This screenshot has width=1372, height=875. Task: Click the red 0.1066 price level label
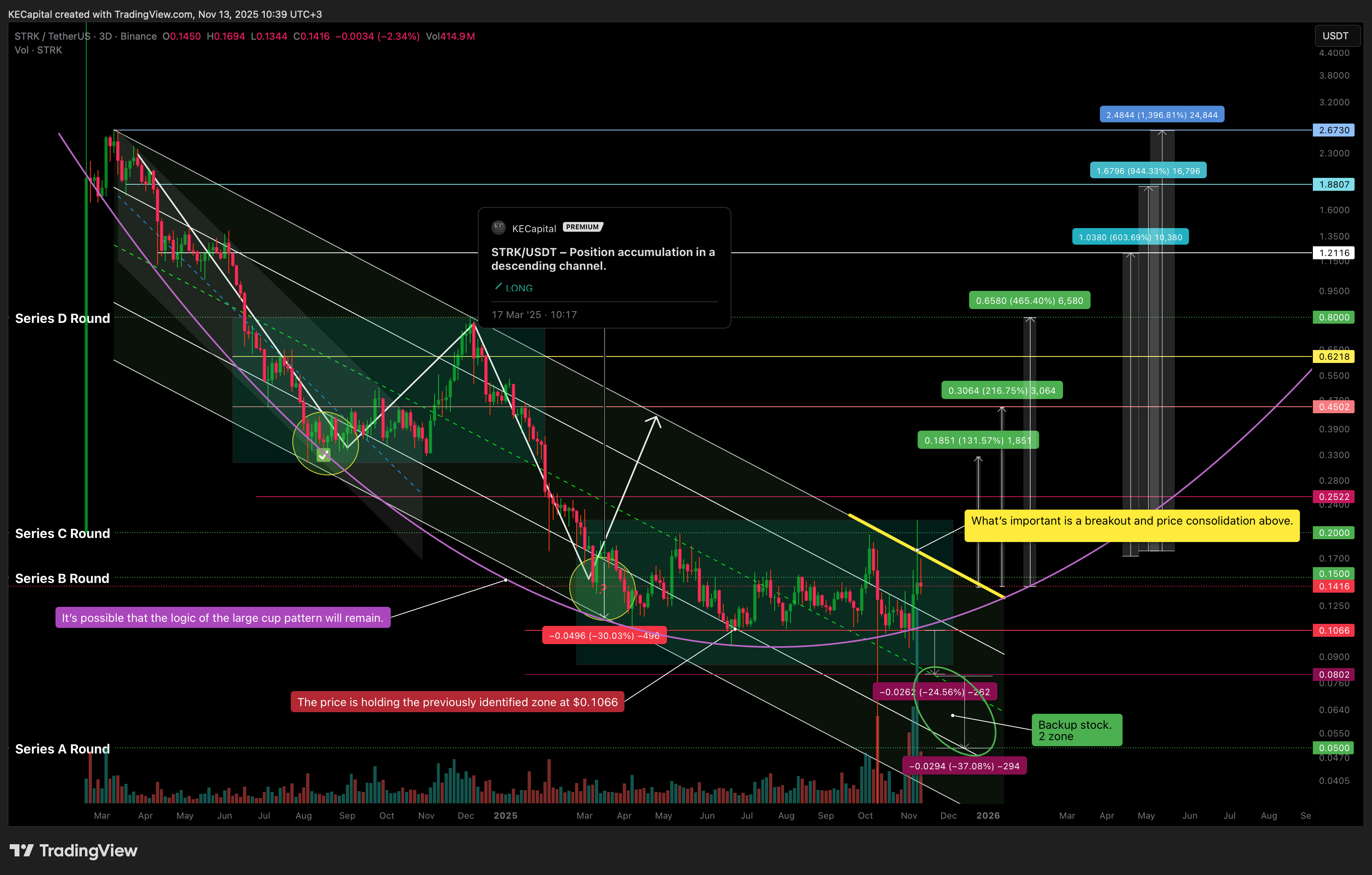click(x=1334, y=630)
